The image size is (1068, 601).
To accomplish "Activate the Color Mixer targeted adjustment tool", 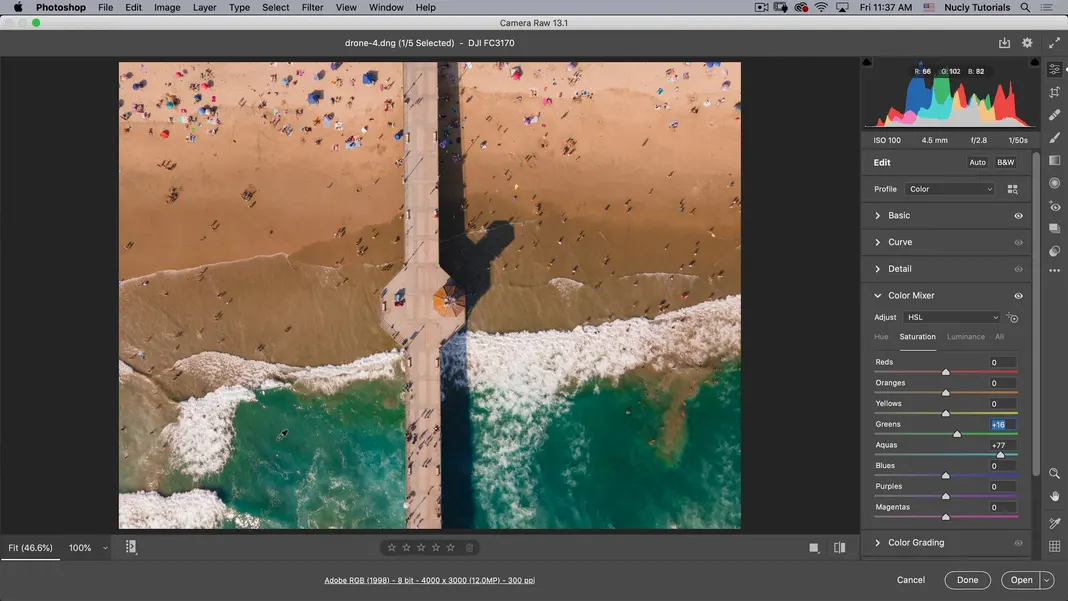I will (1012, 318).
